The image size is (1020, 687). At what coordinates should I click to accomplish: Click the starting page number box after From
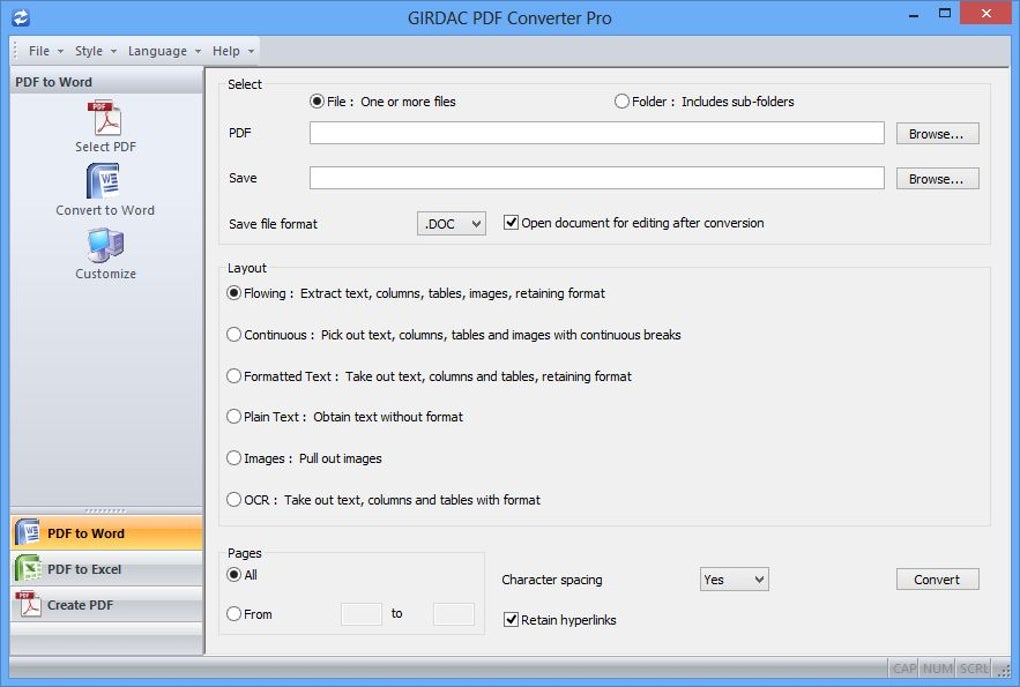tap(361, 613)
